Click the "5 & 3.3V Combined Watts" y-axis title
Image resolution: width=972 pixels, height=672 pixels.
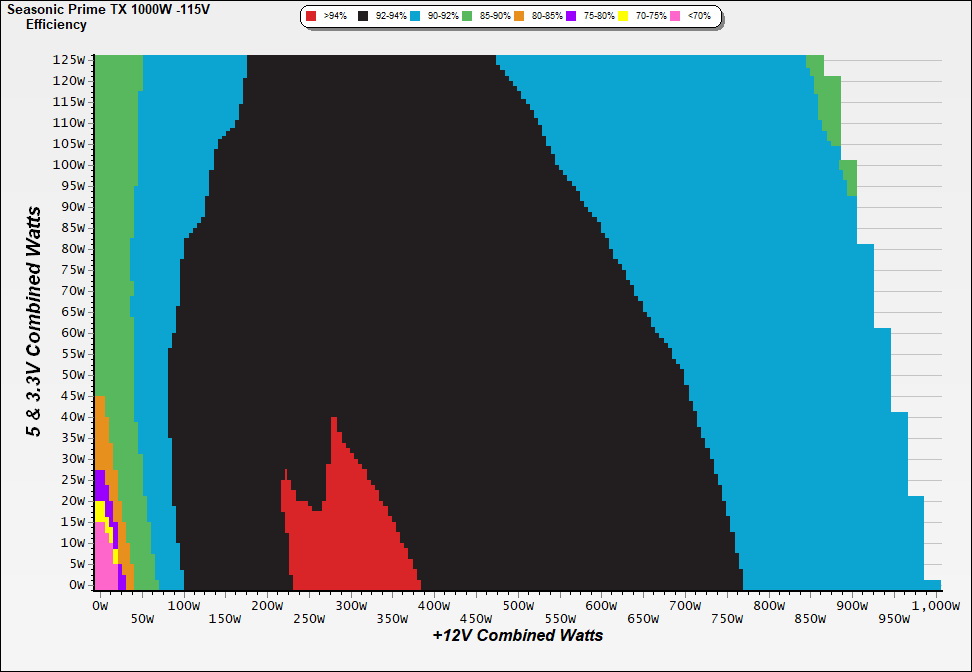click(34, 322)
